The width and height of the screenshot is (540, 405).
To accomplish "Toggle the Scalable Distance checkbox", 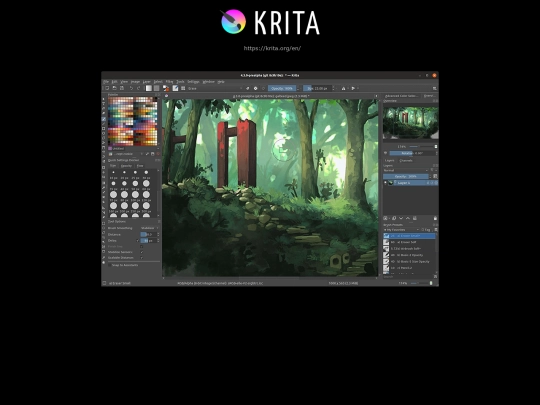I will [x=142, y=258].
